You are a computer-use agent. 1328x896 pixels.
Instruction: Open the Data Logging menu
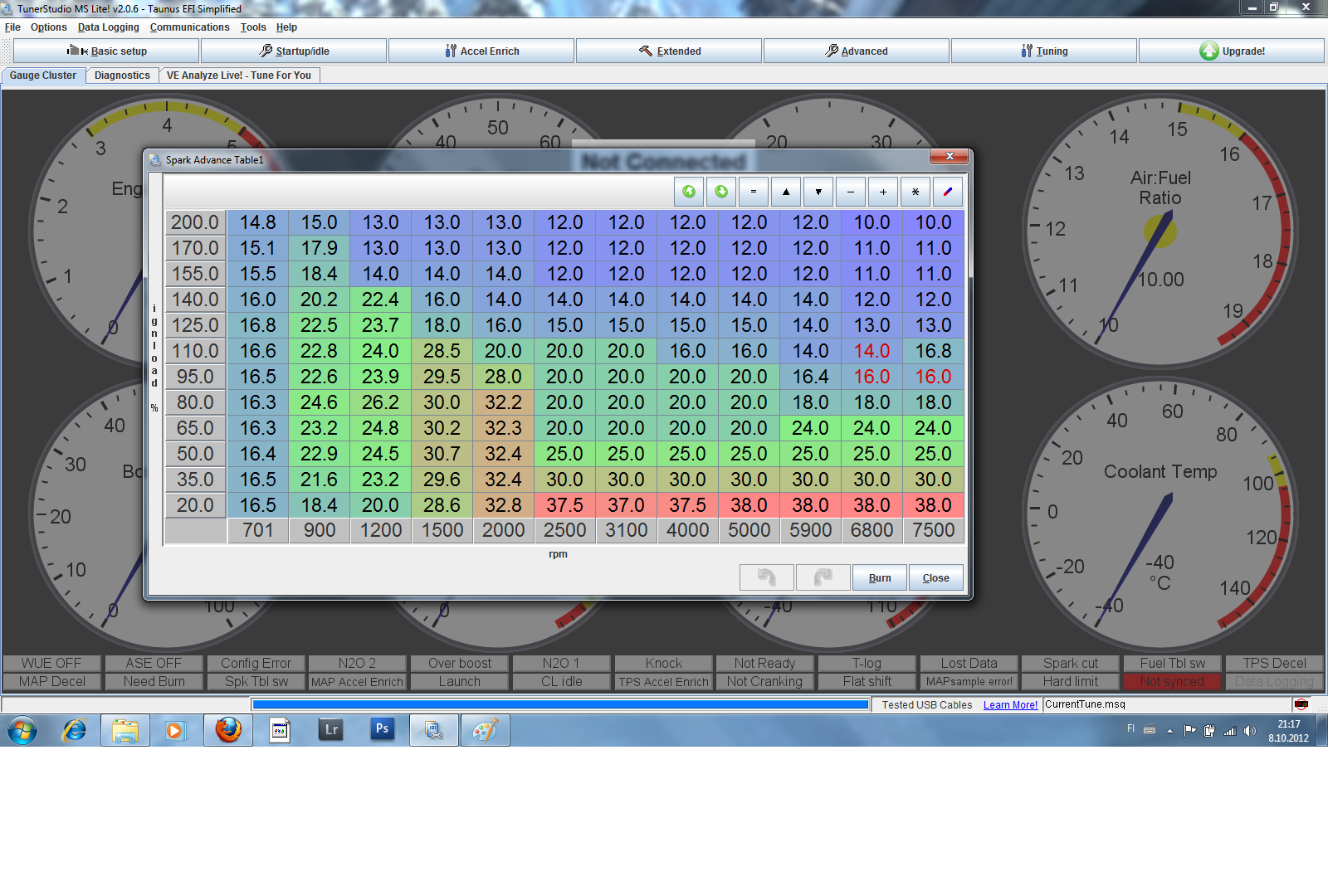pos(108,27)
